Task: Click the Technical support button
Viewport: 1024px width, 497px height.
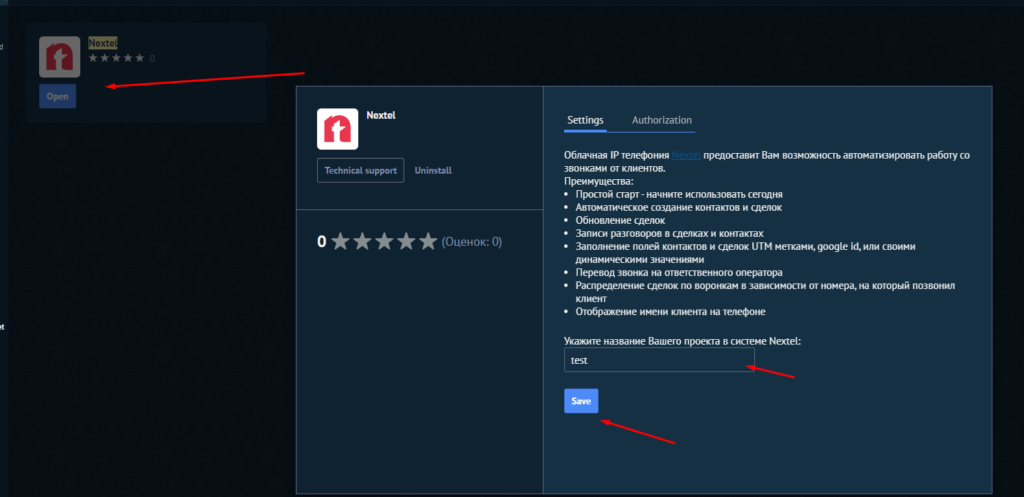Action: click(360, 171)
